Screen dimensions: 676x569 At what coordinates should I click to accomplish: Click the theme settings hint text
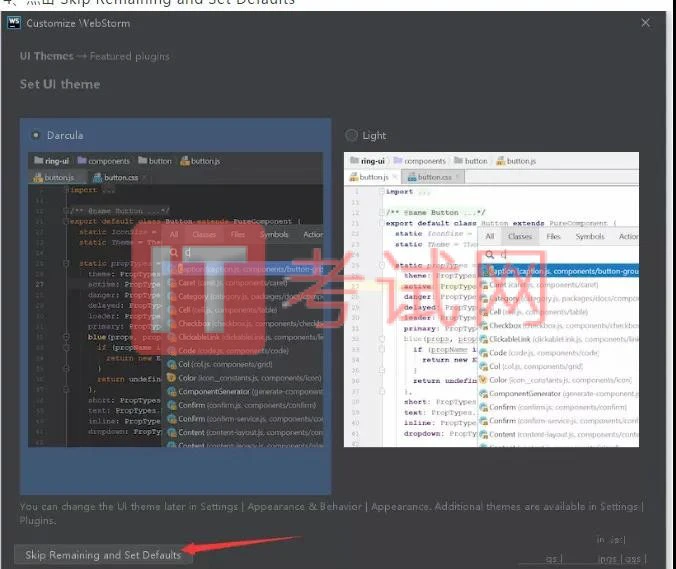(332, 513)
